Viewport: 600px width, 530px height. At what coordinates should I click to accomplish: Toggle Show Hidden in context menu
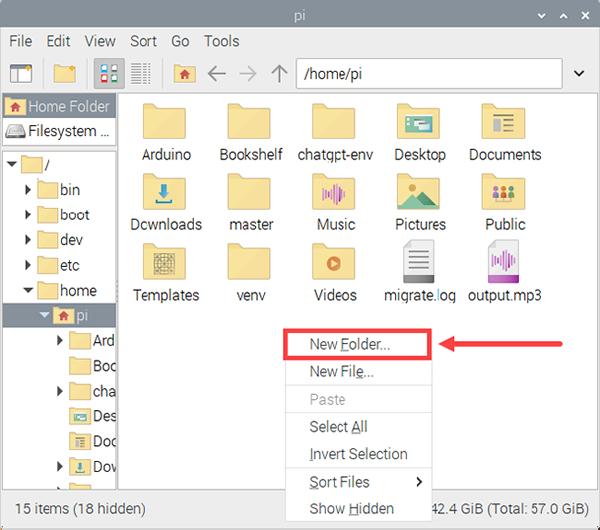click(x=358, y=509)
